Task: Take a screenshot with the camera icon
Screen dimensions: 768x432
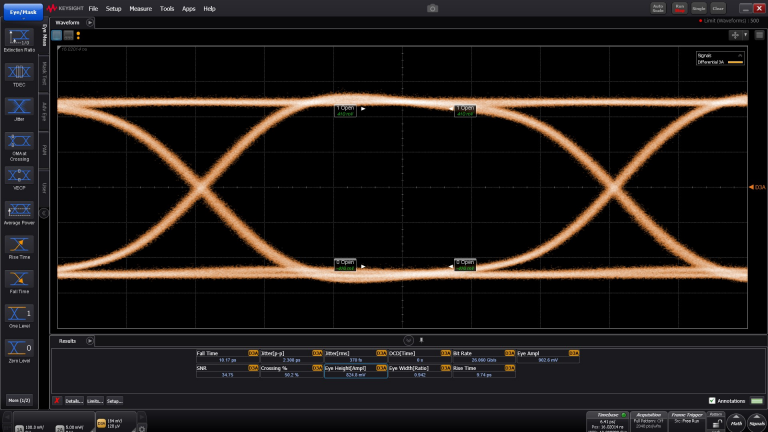Action: pos(432,8)
